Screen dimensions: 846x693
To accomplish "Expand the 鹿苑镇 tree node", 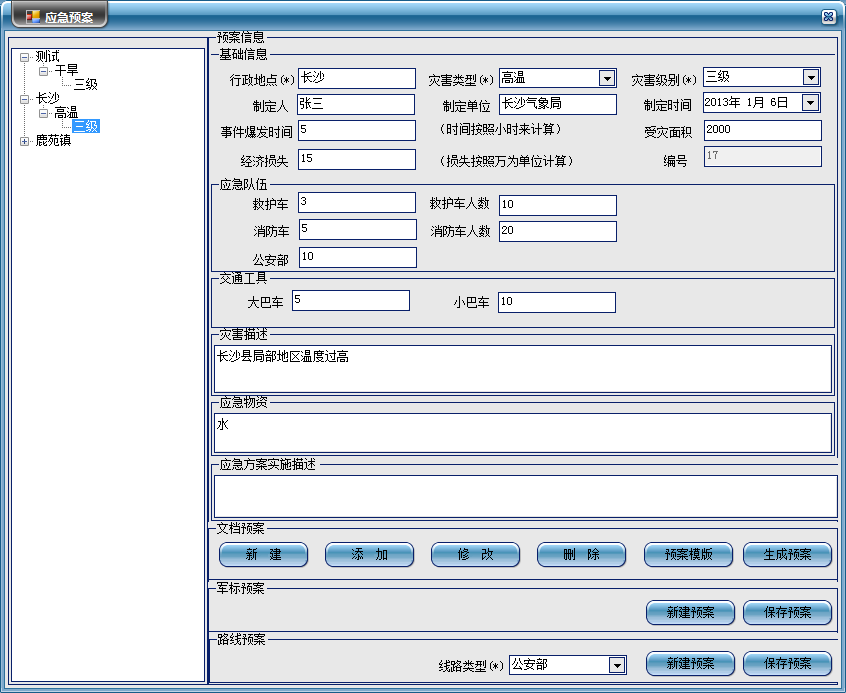I will [x=25, y=141].
